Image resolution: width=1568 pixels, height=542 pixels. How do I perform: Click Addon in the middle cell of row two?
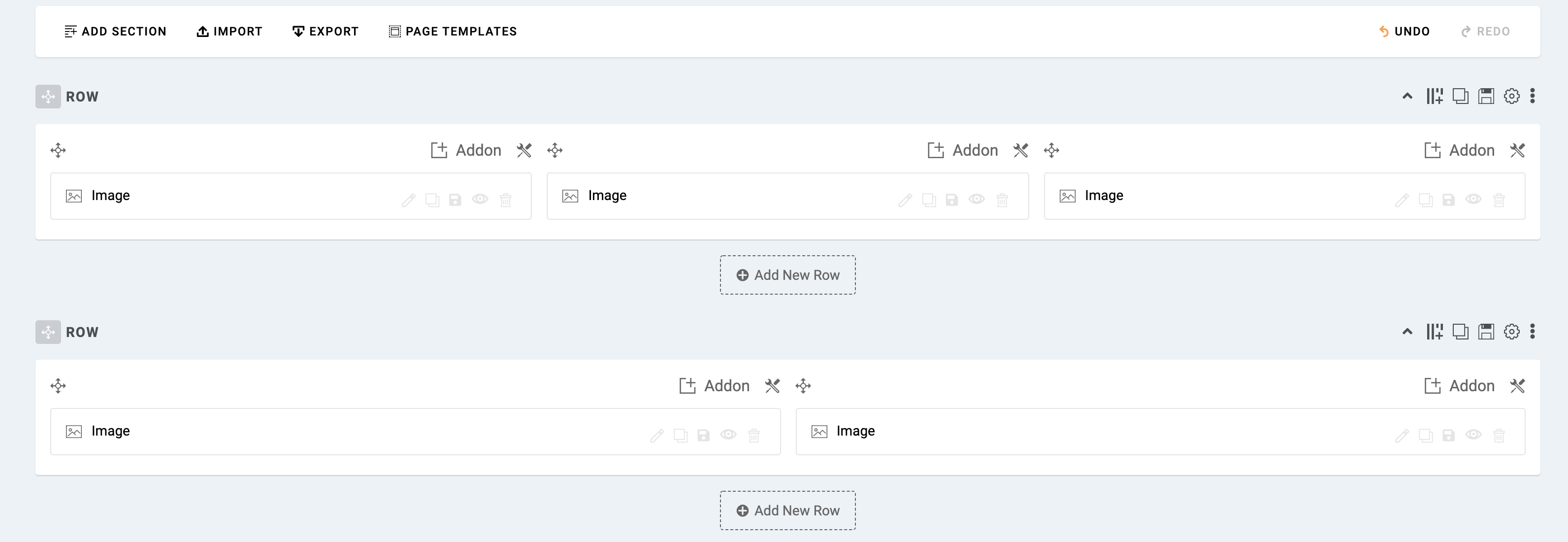(715, 385)
